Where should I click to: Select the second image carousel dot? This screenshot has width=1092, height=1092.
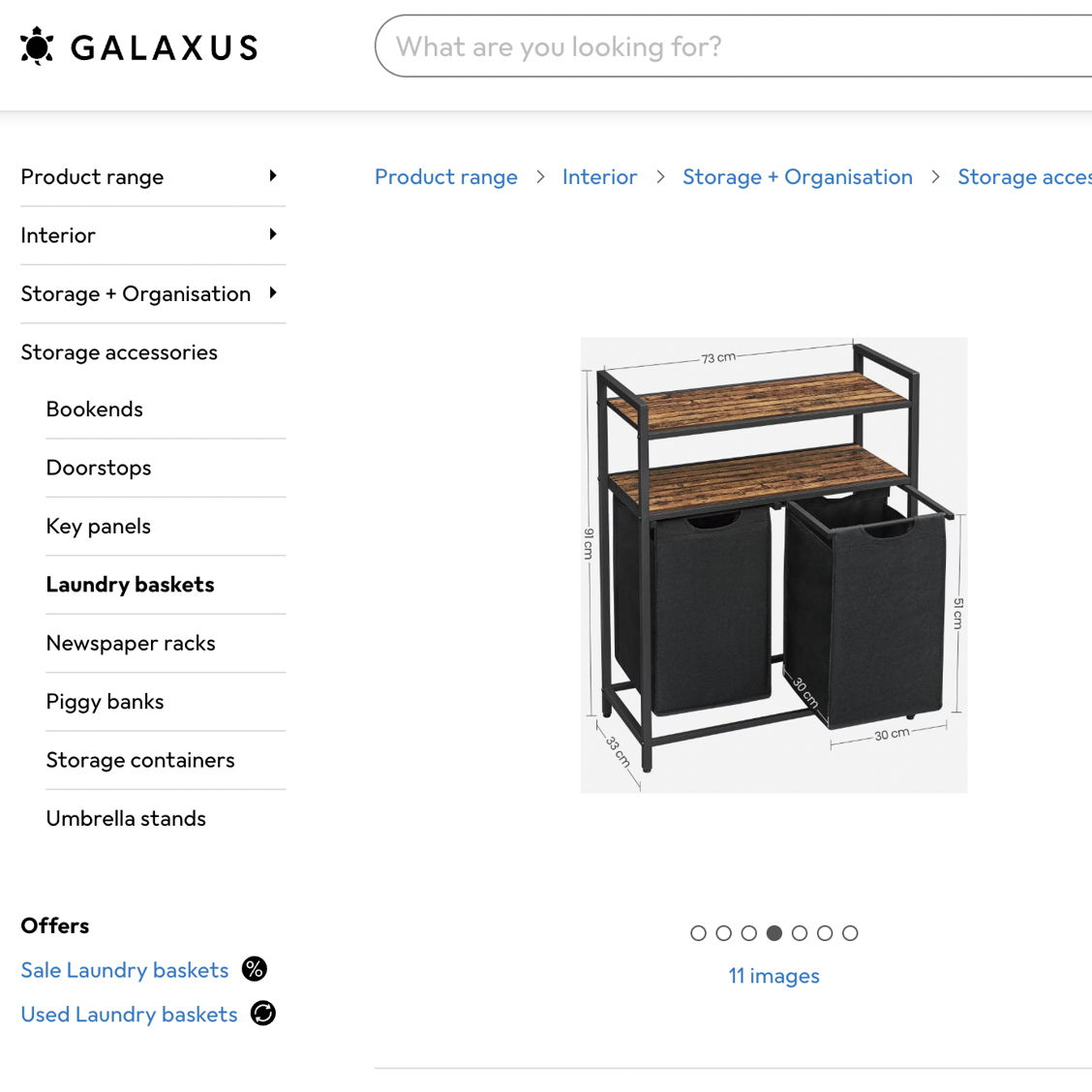(723, 933)
